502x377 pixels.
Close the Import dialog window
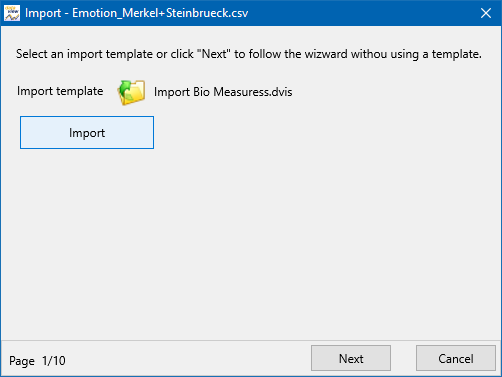486,13
